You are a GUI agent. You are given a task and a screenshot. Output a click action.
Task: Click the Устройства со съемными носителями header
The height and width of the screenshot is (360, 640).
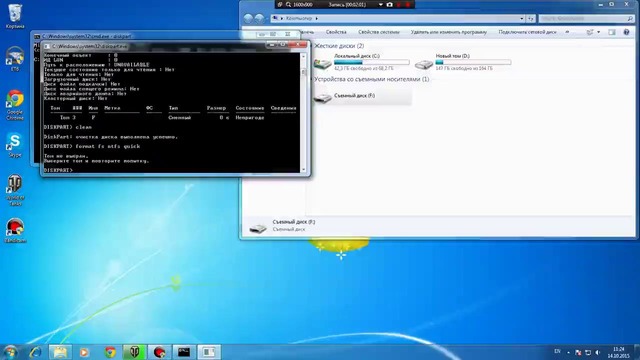(371, 79)
